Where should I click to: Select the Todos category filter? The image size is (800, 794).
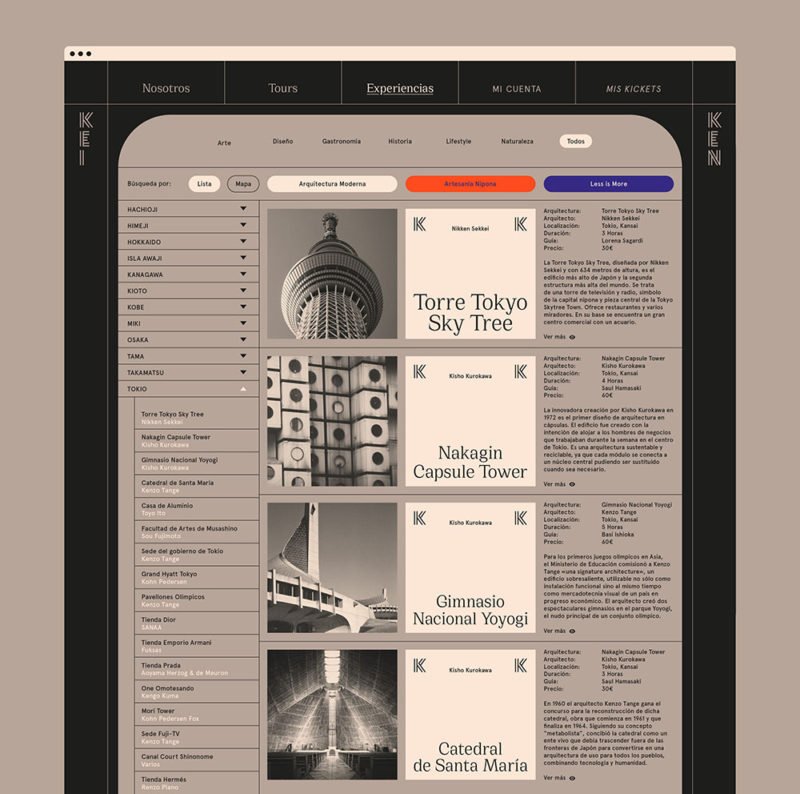(575, 141)
